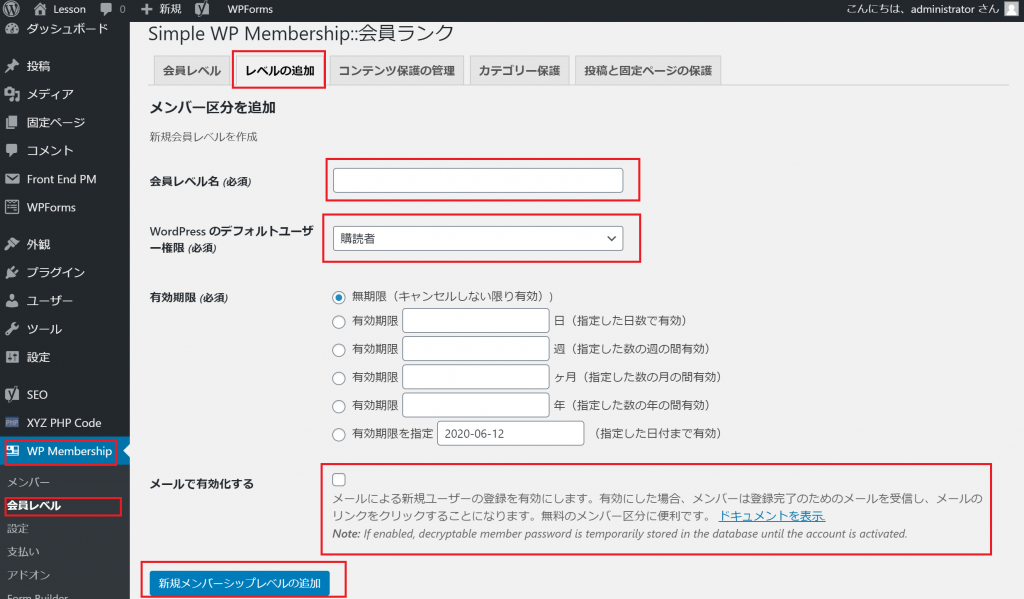Open the ドキュメントを表示 link

(x=772, y=516)
